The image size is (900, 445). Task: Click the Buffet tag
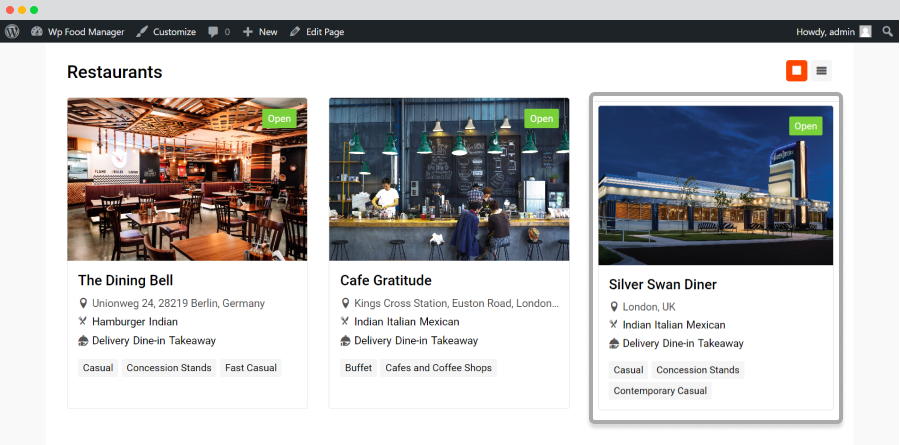[359, 368]
